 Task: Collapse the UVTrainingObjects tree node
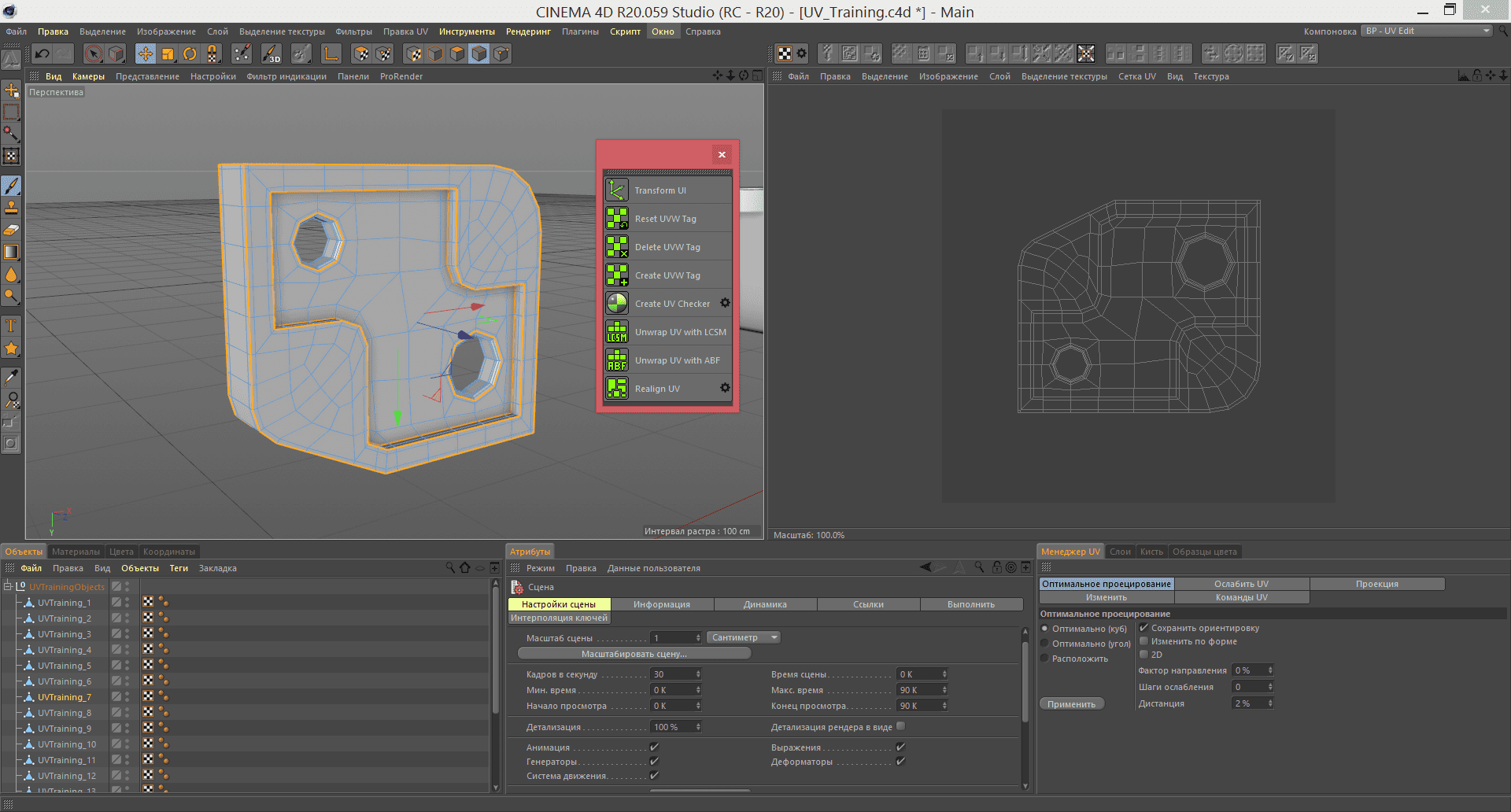tap(8, 587)
